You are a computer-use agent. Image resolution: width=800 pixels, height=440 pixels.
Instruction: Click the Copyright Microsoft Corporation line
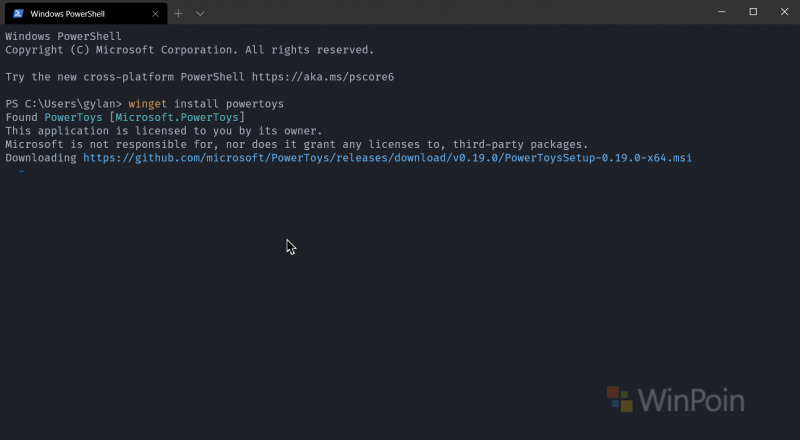coord(190,50)
